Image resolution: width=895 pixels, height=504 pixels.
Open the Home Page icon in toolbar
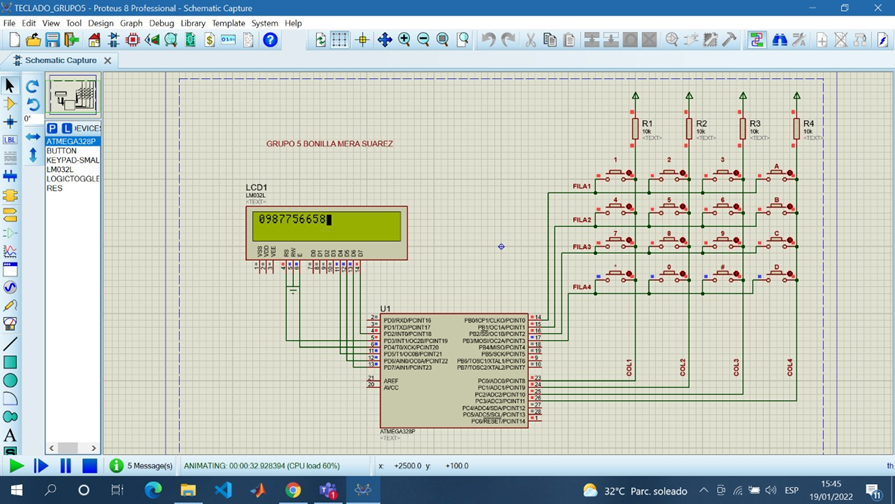tap(94, 40)
